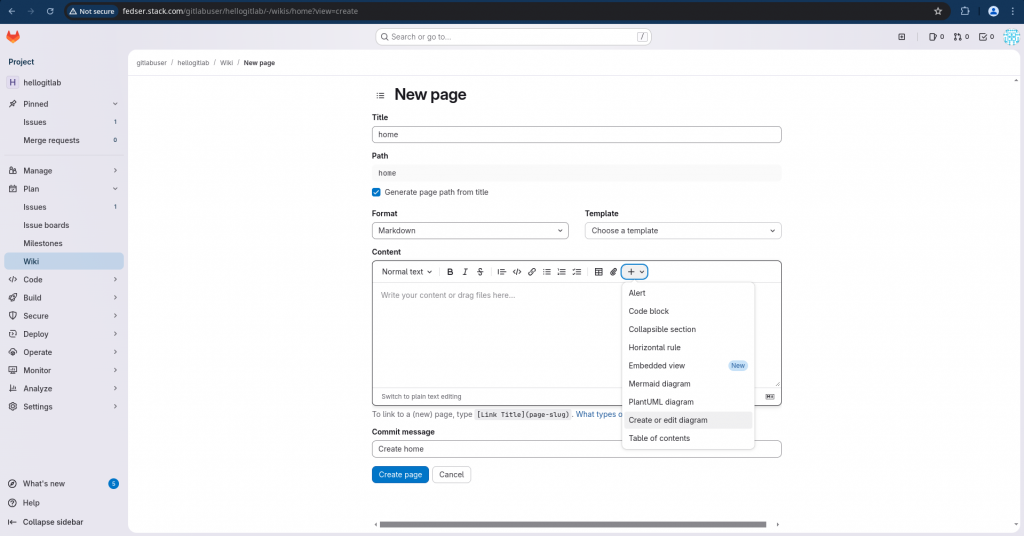
Task: Switch to plain text editing
Action: (421, 397)
